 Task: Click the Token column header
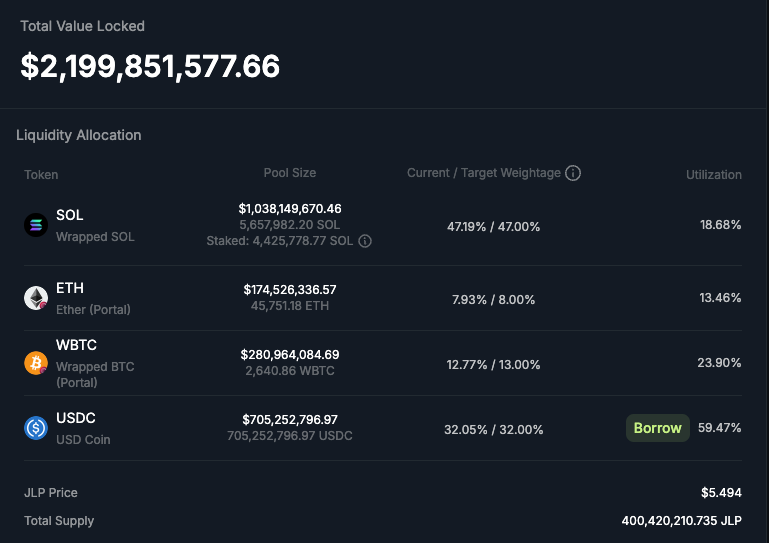[x=41, y=175]
